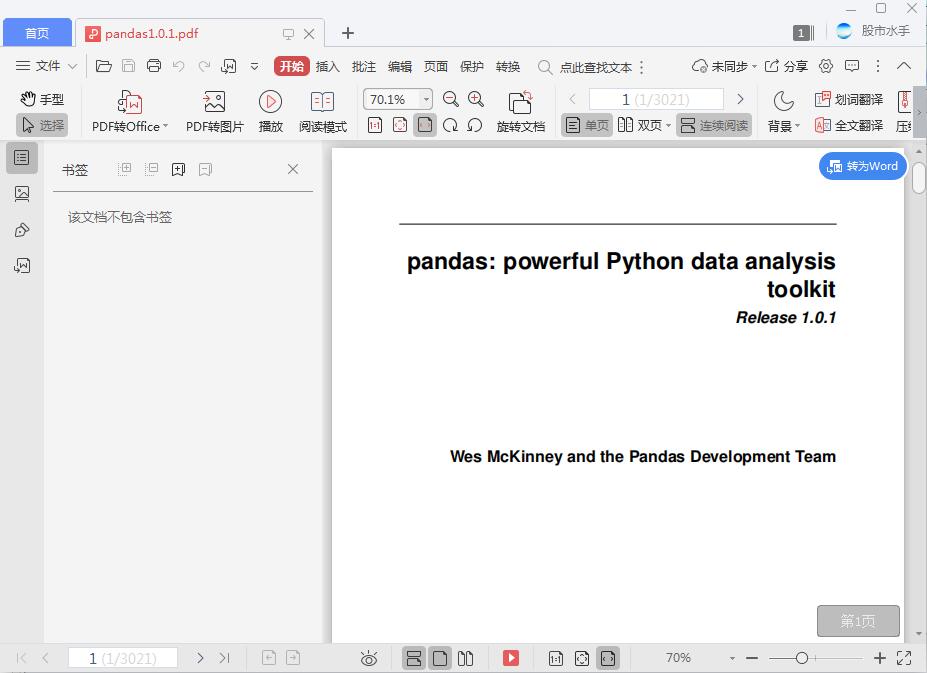Open the 文件 file menu dropdown
The height and width of the screenshot is (673, 927).
click(x=50, y=66)
